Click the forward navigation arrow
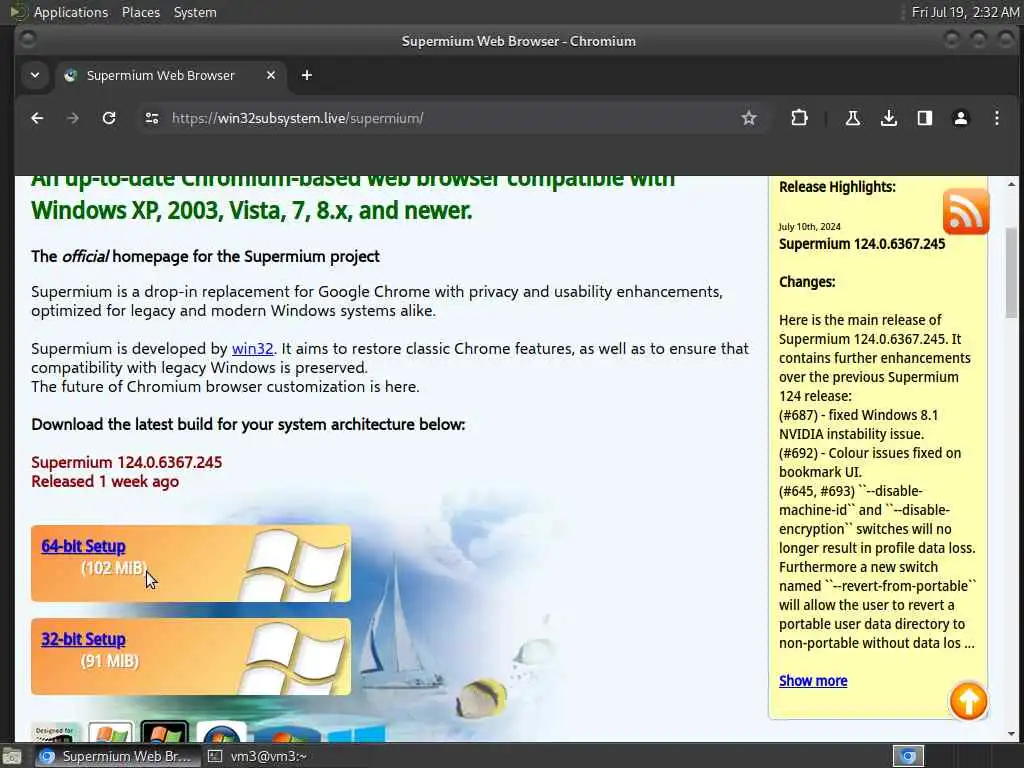The height and width of the screenshot is (768, 1024). (72, 118)
